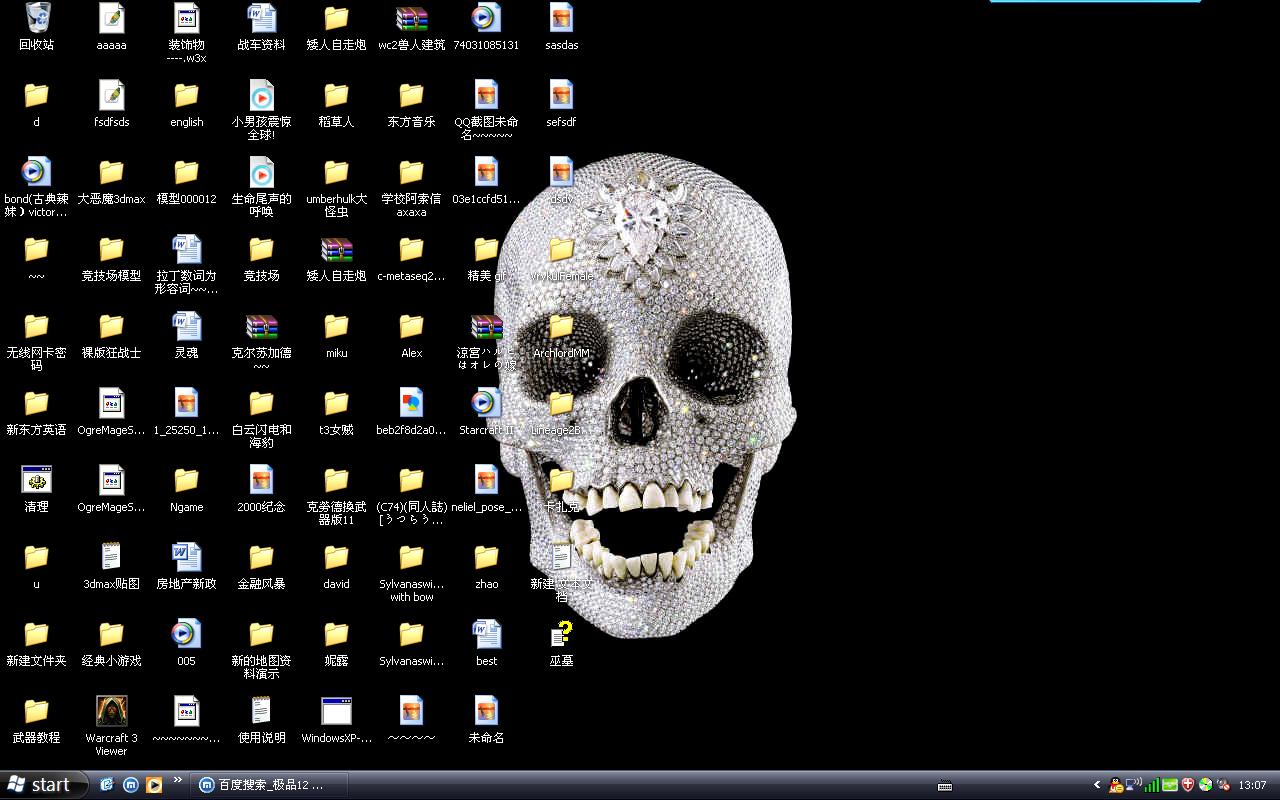Screen dimensions: 1280x800
Task: Select the 白云闪电和海豹 folder
Action: (261, 403)
